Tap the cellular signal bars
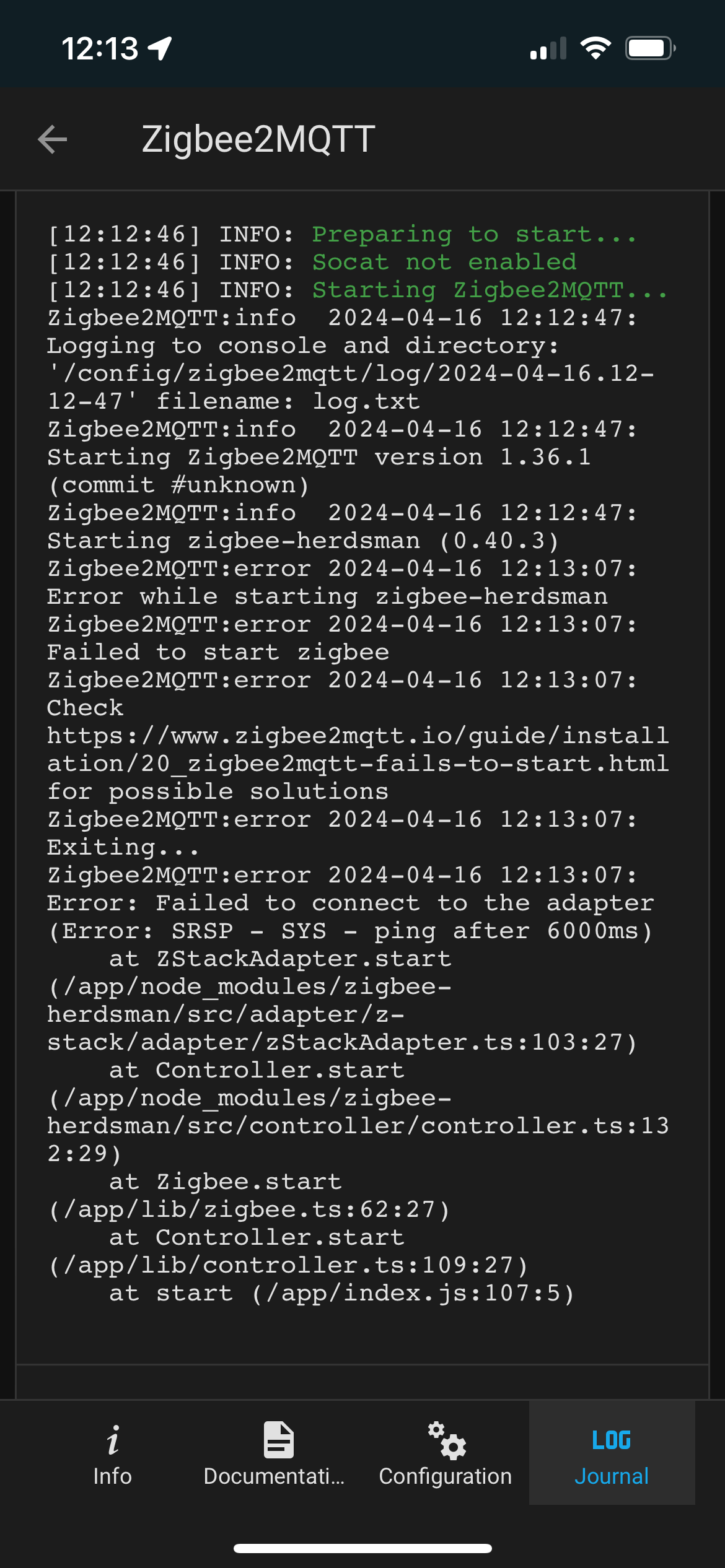The height and width of the screenshot is (1568, 725). pyautogui.click(x=548, y=48)
